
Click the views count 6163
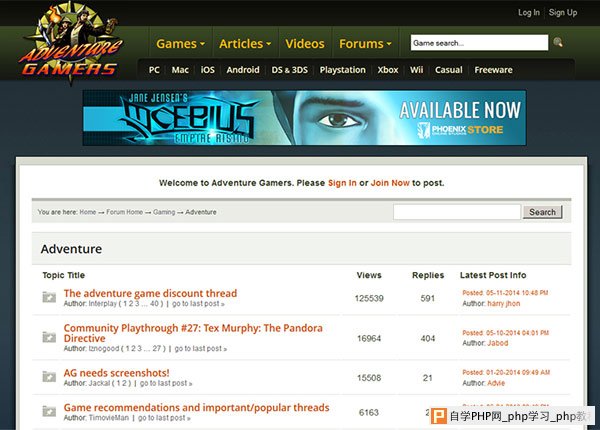tap(368, 413)
